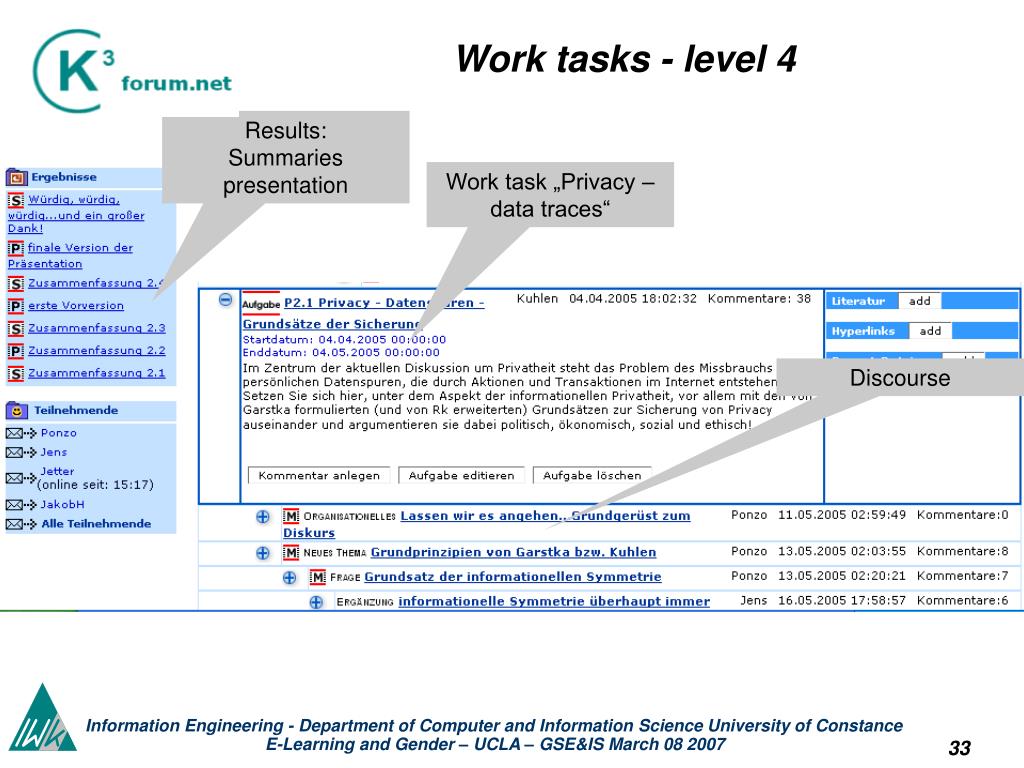
Task: Collapse the P2.1 Privacy task with minus
Action: pyautogui.click(x=225, y=300)
